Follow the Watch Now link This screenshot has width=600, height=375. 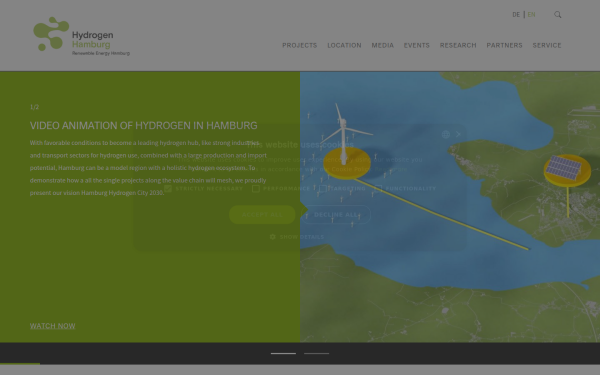(x=52, y=326)
